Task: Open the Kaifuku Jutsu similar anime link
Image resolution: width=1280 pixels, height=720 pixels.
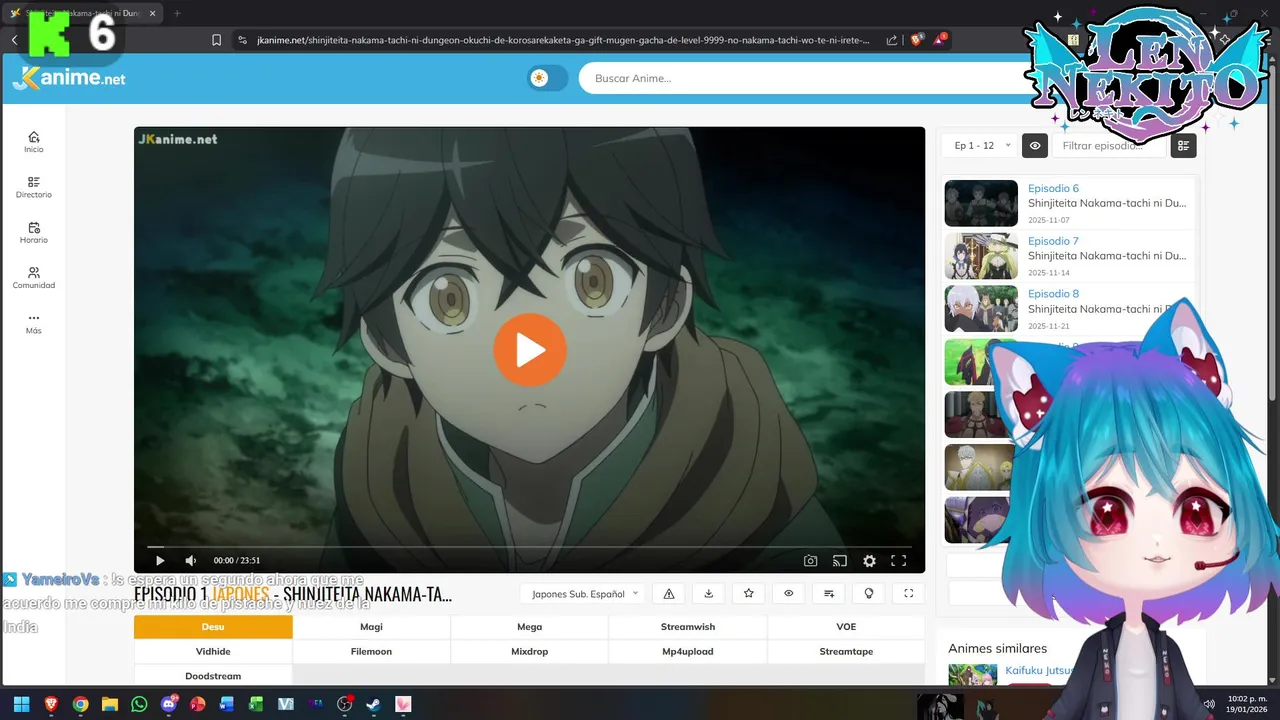Action: (x=1039, y=671)
